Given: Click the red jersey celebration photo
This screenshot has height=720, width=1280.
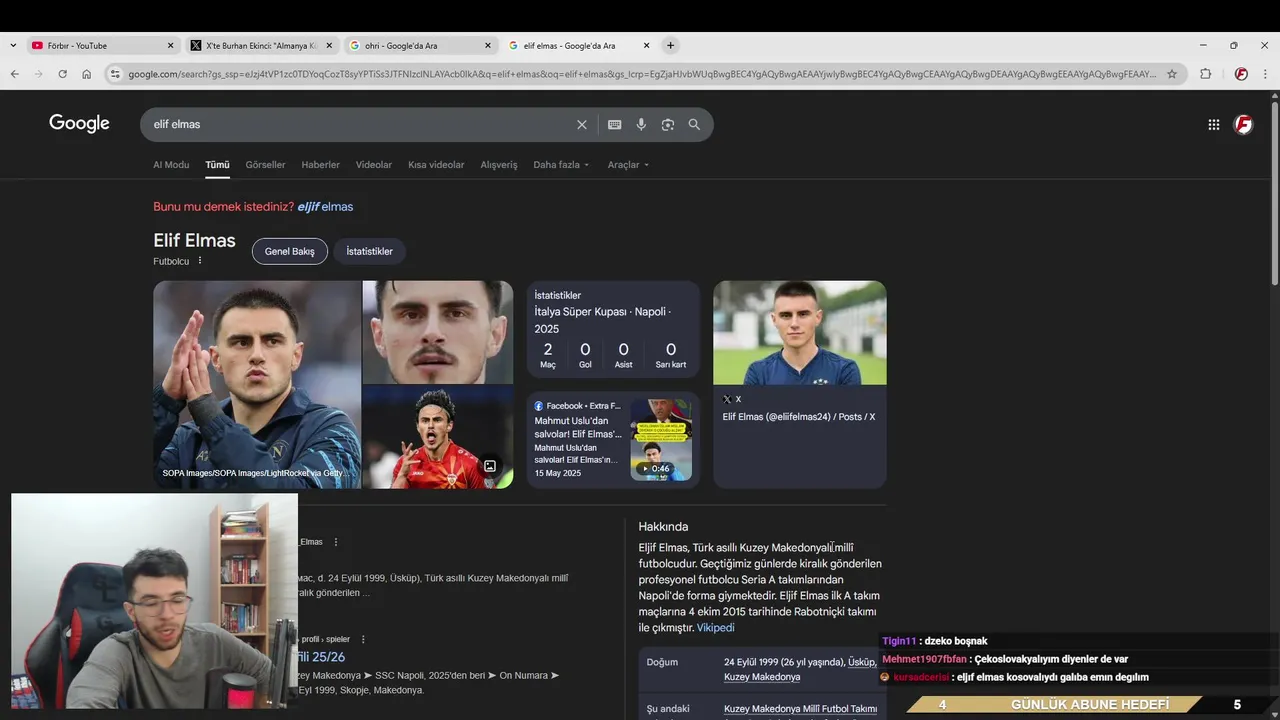Looking at the screenshot, I should (438, 438).
